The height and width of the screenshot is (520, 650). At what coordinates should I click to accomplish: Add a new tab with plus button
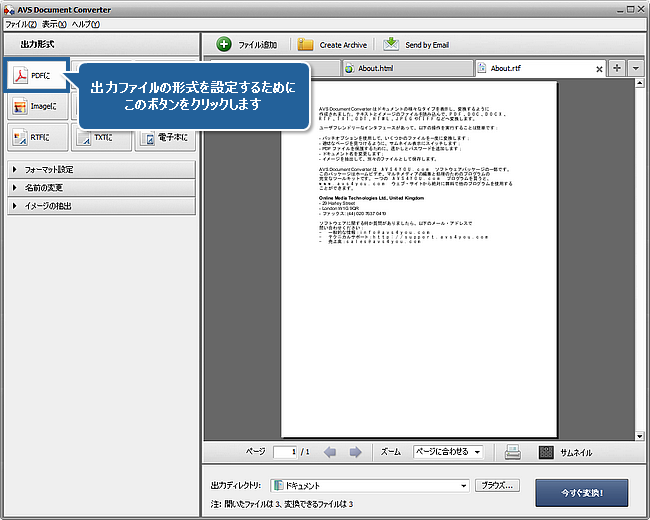point(617,68)
